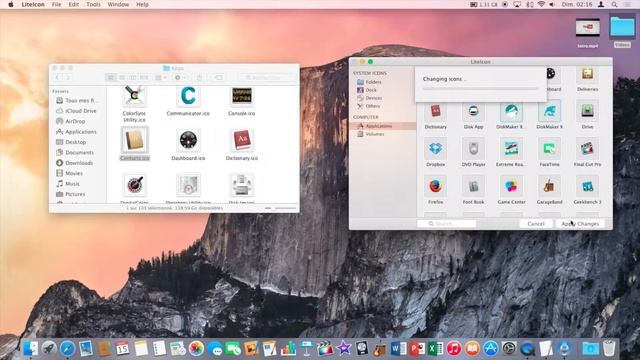Open Dock category in LiteIcon sidebar

[367, 90]
